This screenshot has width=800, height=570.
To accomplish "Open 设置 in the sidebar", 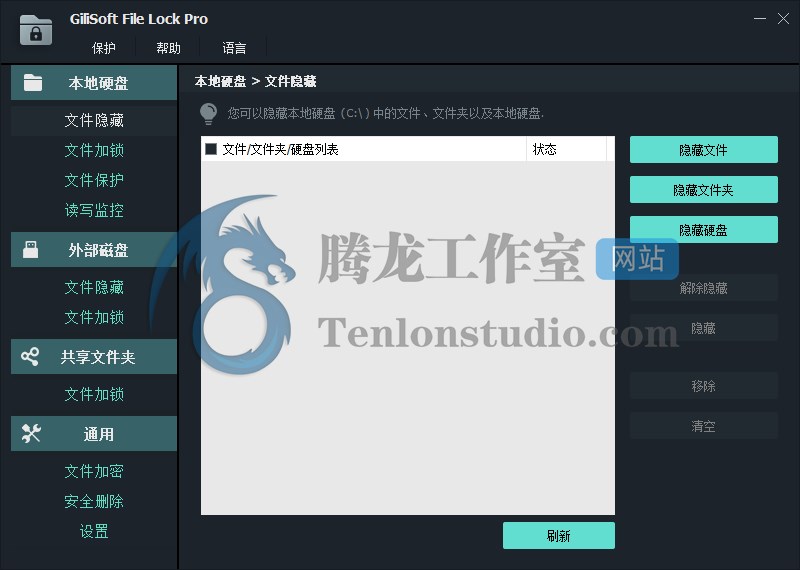I will (x=94, y=532).
